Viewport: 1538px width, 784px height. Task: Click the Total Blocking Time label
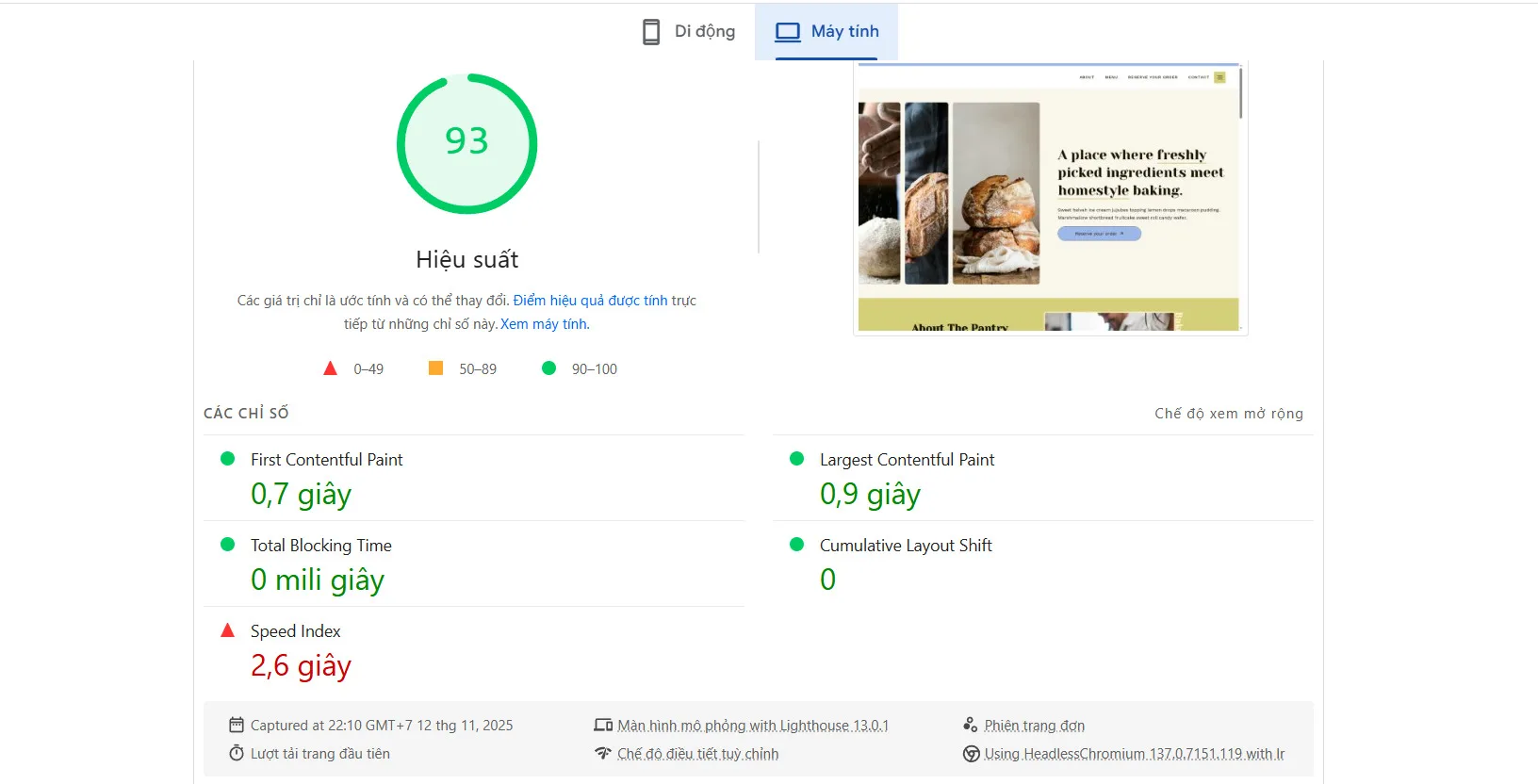(x=321, y=546)
